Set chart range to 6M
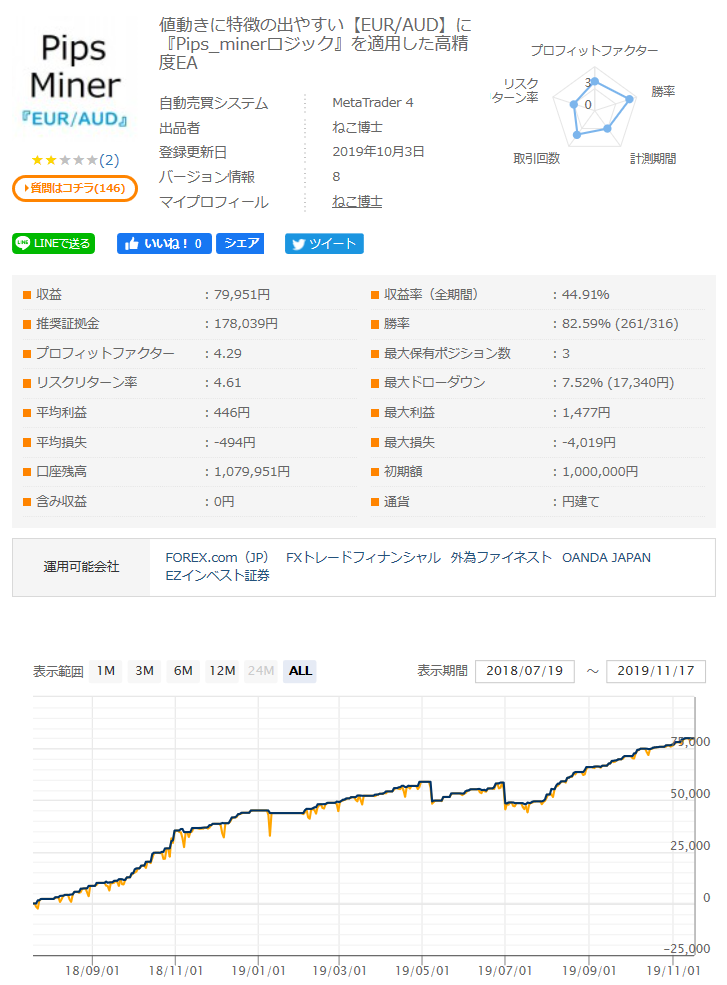Viewport: 727px width, 985px height. pos(183,671)
